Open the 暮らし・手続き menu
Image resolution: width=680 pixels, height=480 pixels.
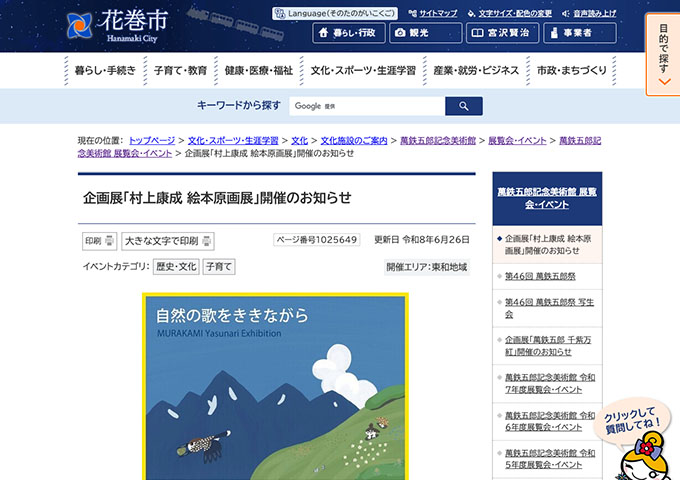pos(105,71)
